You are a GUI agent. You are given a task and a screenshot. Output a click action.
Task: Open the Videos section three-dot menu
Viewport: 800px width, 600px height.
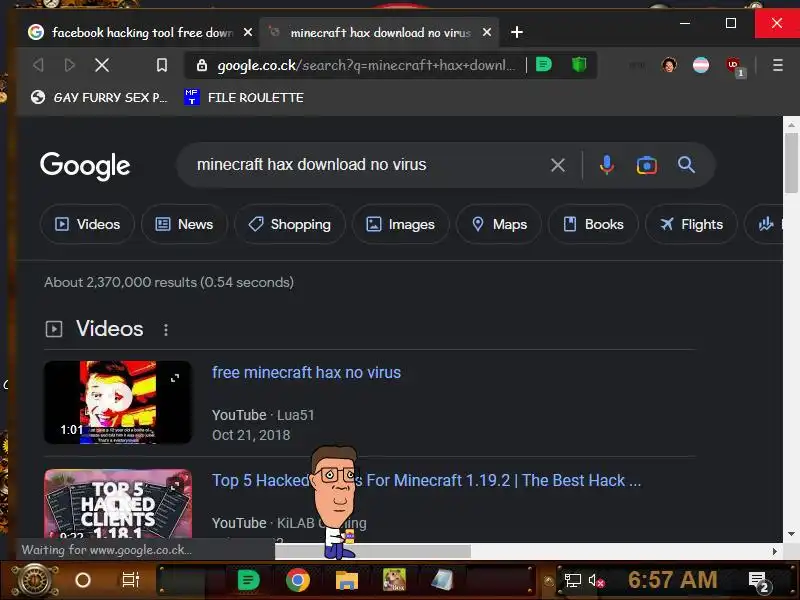(166, 330)
